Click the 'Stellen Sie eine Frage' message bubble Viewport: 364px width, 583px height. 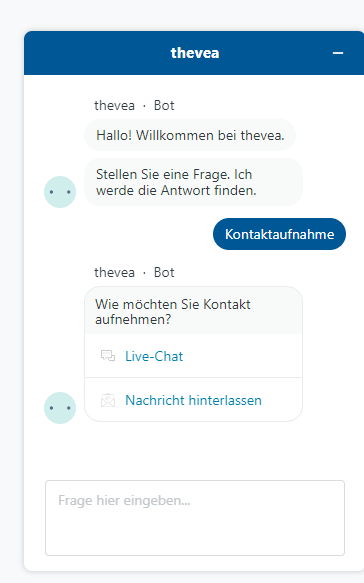point(193,182)
